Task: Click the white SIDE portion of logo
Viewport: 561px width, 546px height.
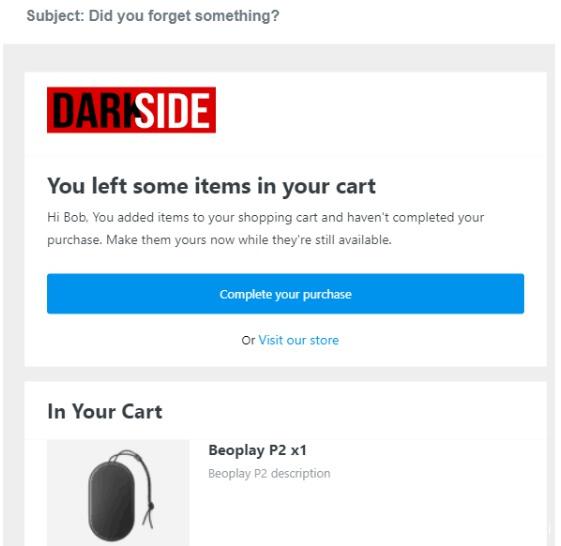Action: tap(172, 111)
